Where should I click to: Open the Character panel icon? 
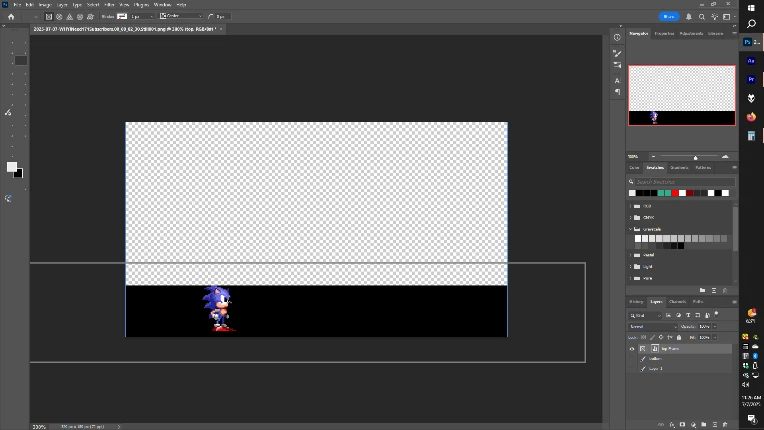coord(617,80)
